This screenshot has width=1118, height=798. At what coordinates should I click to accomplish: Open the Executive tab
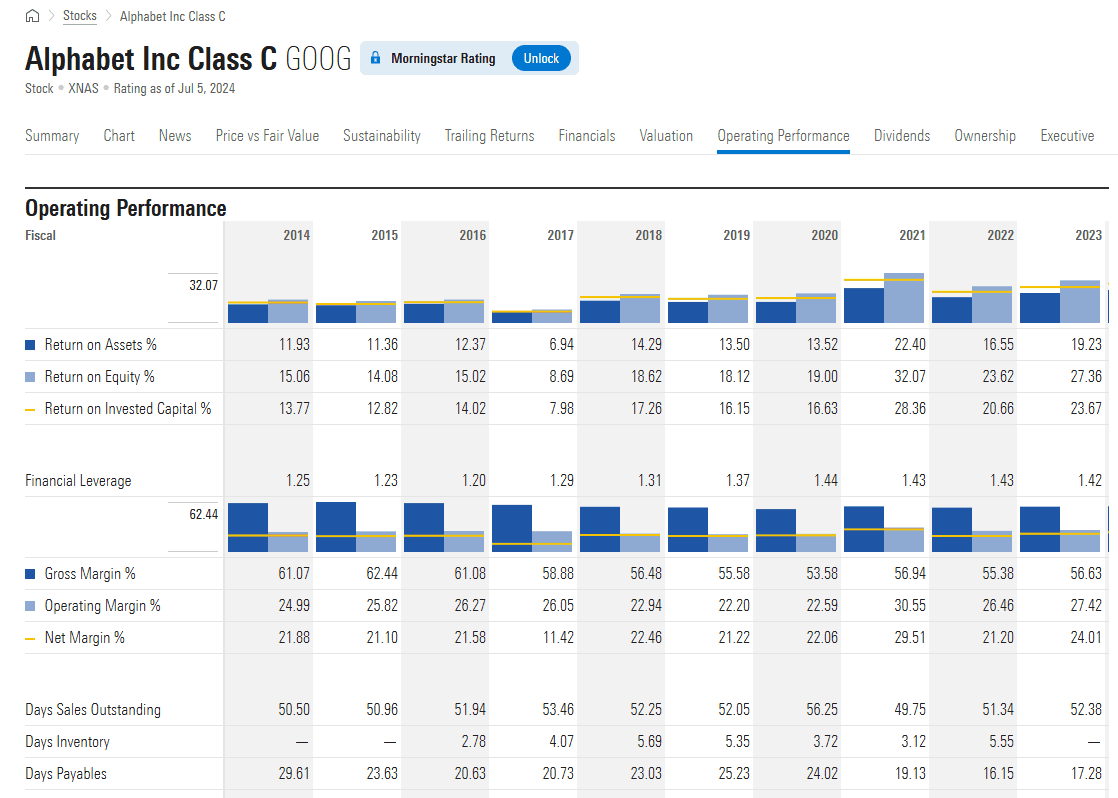click(1067, 135)
